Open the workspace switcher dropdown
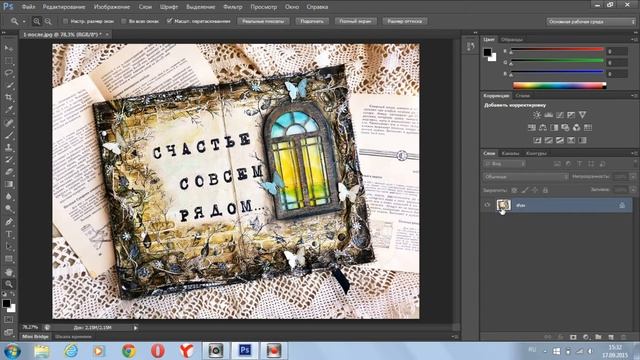The height and width of the screenshot is (360, 640). click(591, 22)
